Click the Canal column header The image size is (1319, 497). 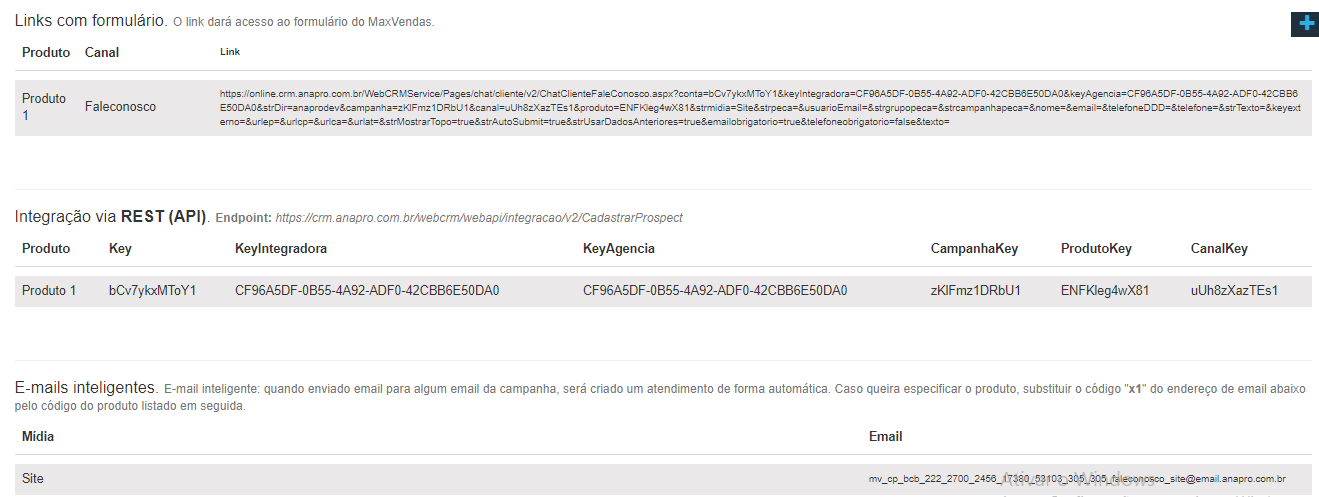coord(102,52)
